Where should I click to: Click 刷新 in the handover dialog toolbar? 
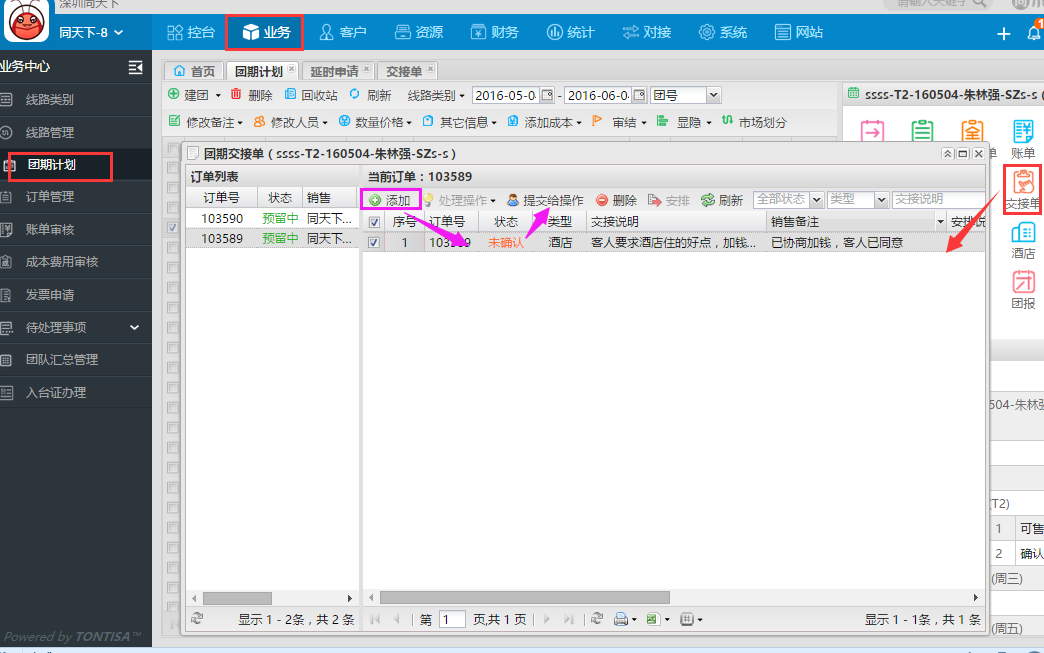[722, 200]
